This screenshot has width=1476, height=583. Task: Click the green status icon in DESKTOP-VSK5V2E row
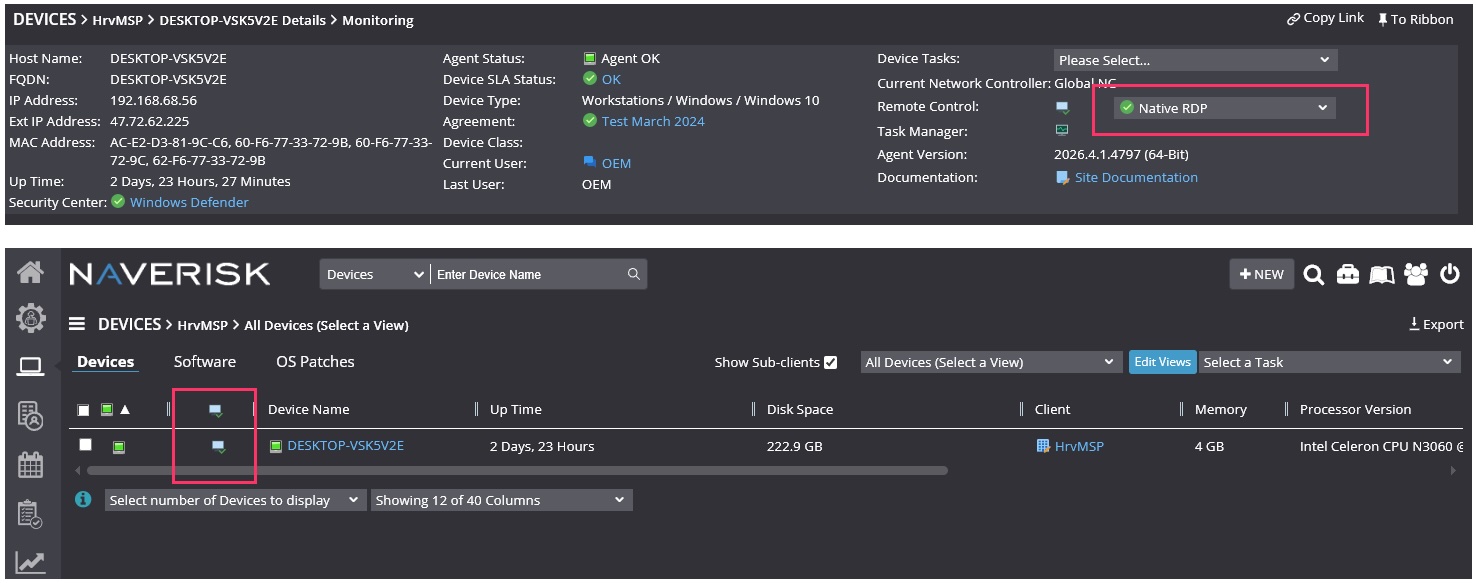pos(118,446)
